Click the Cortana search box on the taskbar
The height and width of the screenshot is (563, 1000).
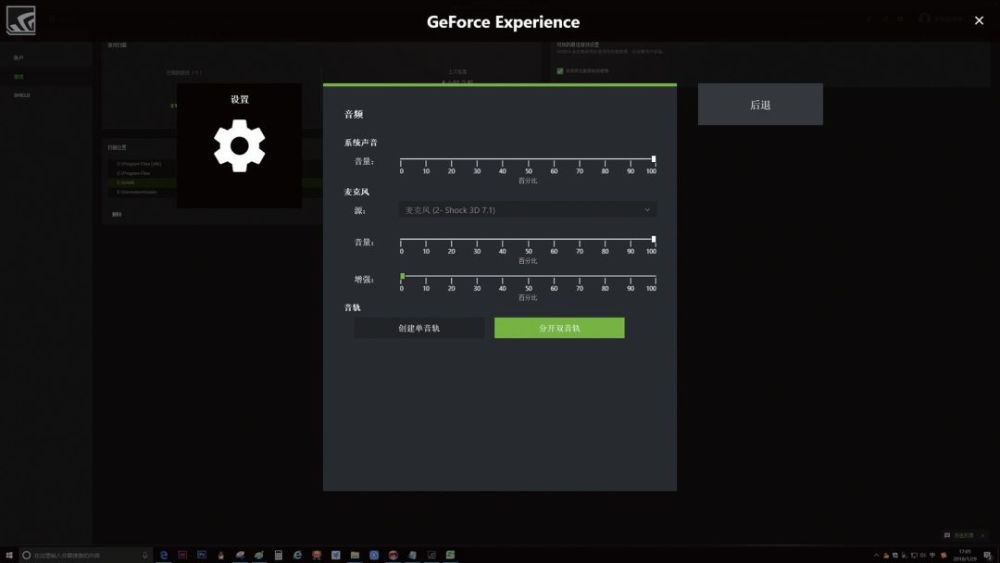[x=86, y=555]
